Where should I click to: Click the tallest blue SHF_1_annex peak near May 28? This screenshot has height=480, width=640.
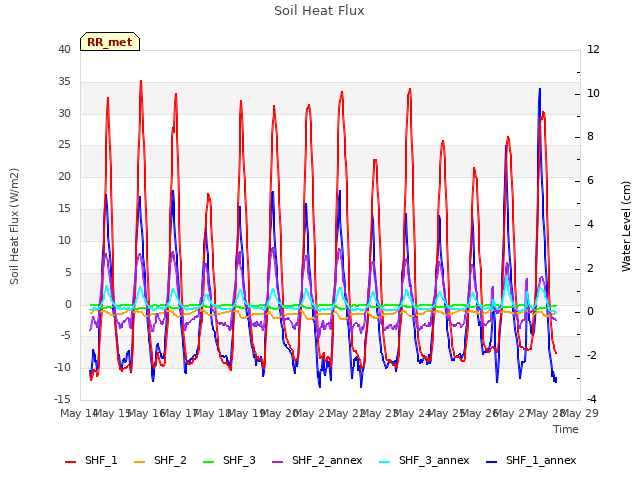click(x=540, y=89)
